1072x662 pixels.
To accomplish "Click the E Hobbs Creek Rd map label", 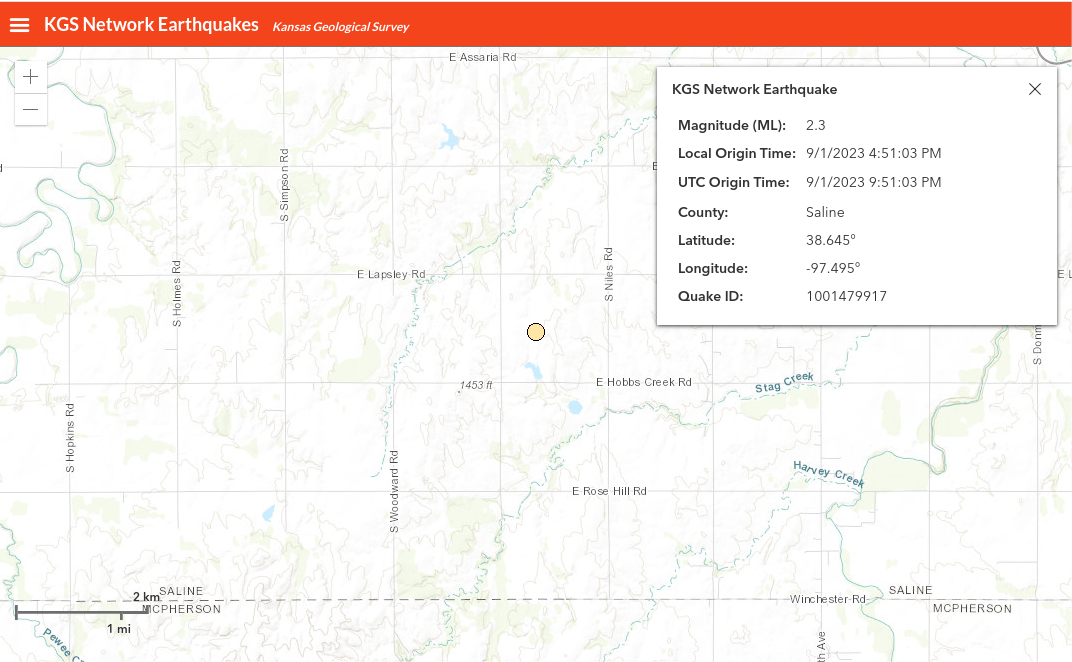I will click(x=643, y=382).
